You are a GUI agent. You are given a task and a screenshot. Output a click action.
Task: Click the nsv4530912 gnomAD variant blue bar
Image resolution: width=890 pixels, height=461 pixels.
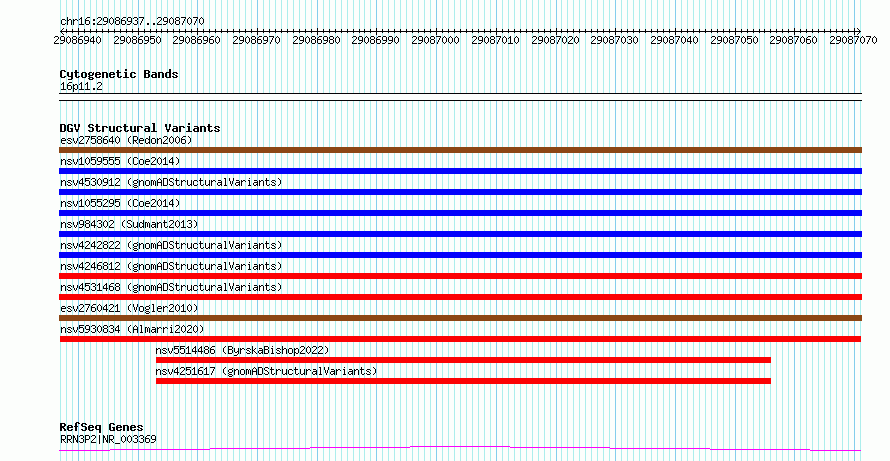tap(460, 192)
